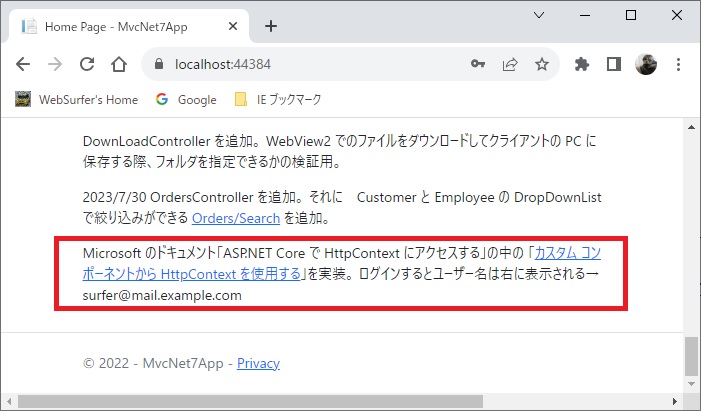This screenshot has height=411, width=701.
Task: Share this page using the share icon
Action: (x=510, y=64)
